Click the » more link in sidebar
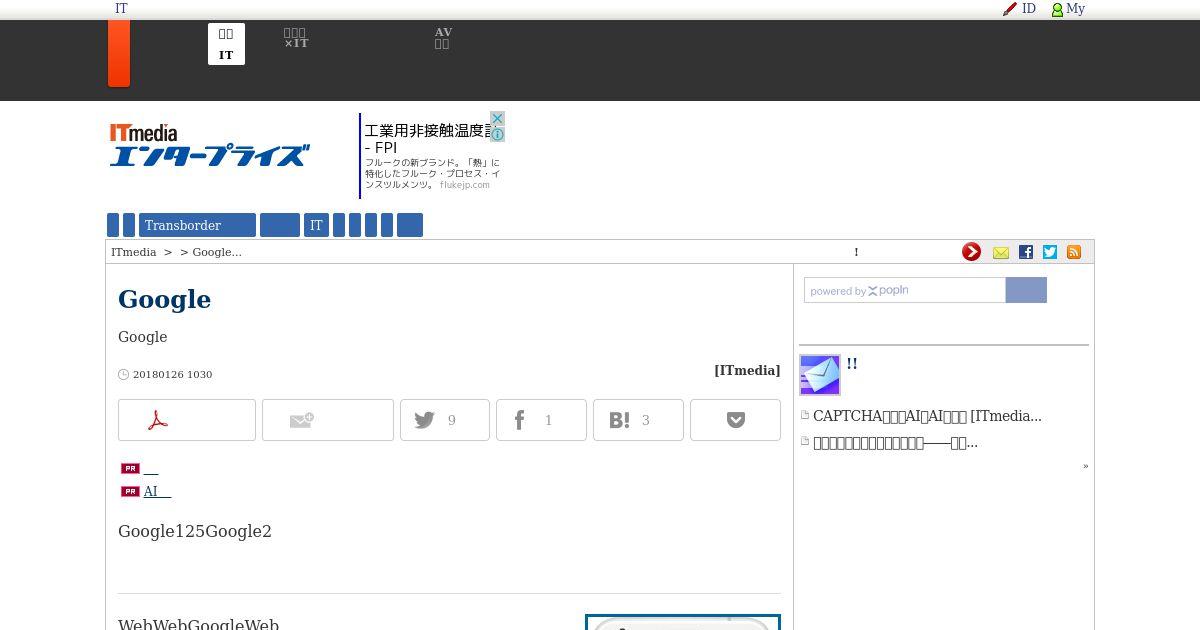The height and width of the screenshot is (630, 1200). (1085, 466)
